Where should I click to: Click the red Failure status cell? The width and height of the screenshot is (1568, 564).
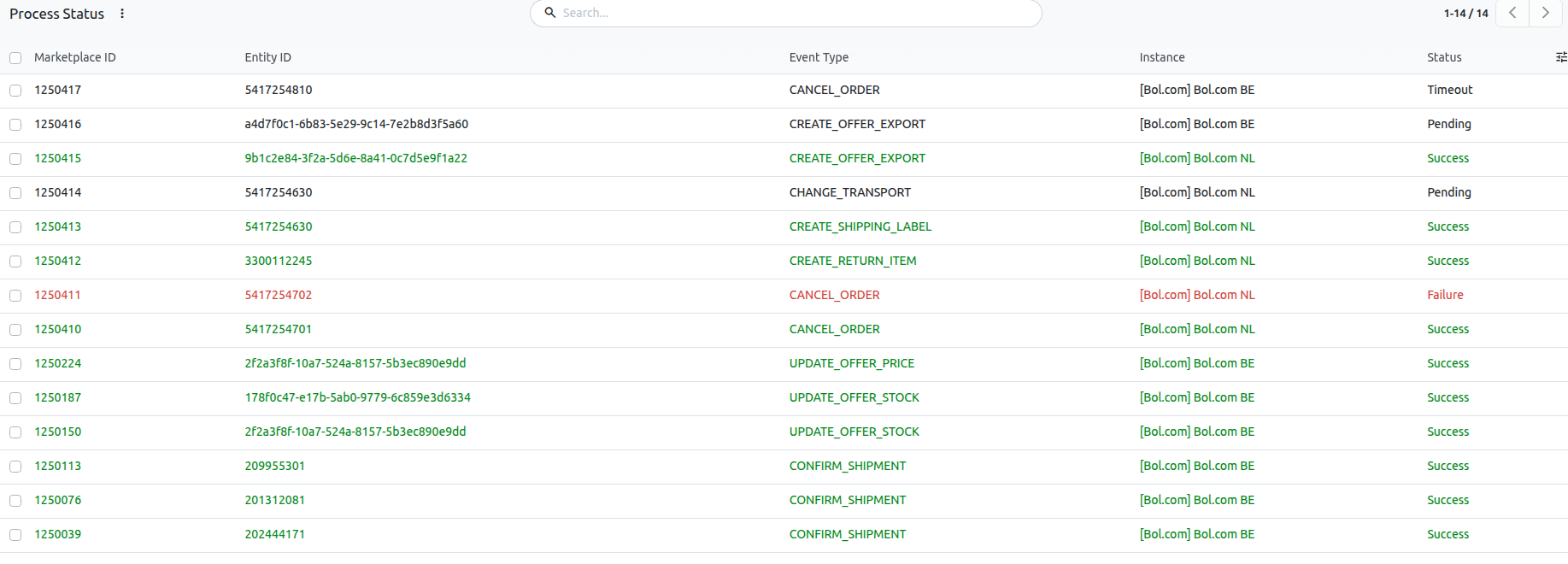pyautogui.click(x=1445, y=295)
